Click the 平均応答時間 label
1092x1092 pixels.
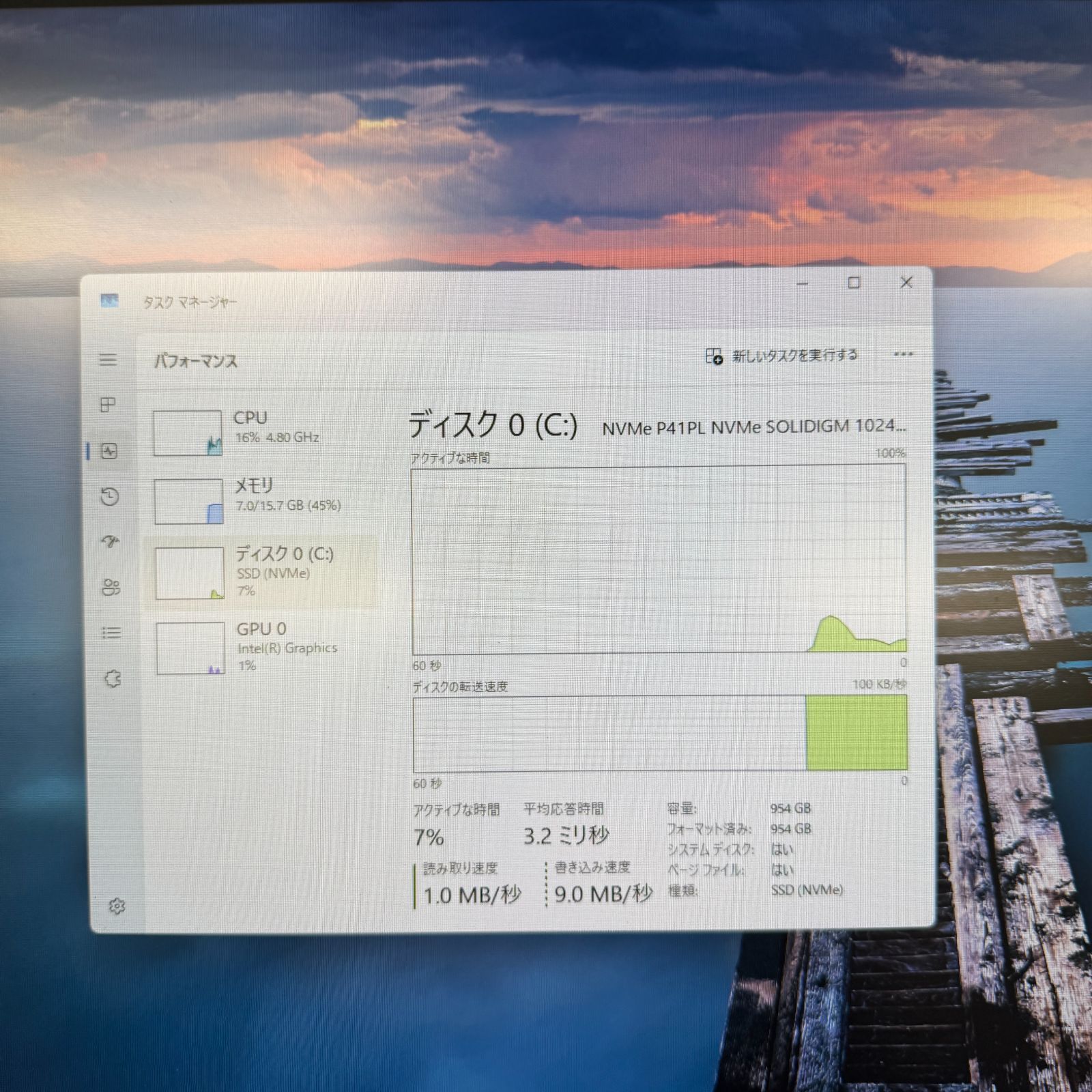[x=563, y=809]
